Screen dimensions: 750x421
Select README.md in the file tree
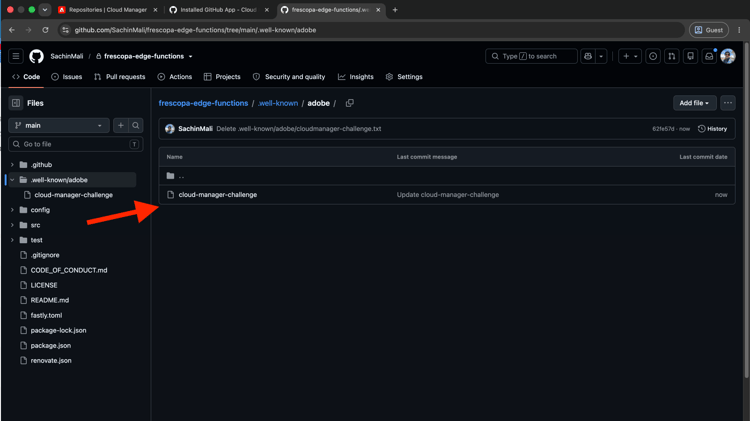(50, 300)
